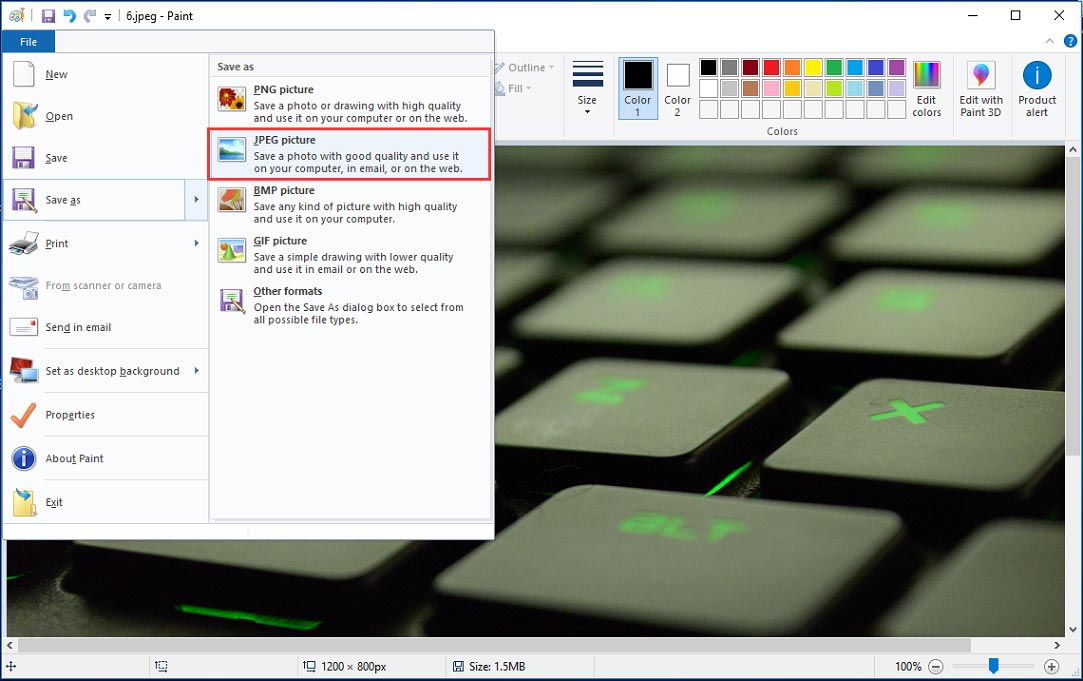This screenshot has height=681, width=1083.
Task: Open the Size thickness dropdown
Action: pyautogui.click(x=587, y=88)
